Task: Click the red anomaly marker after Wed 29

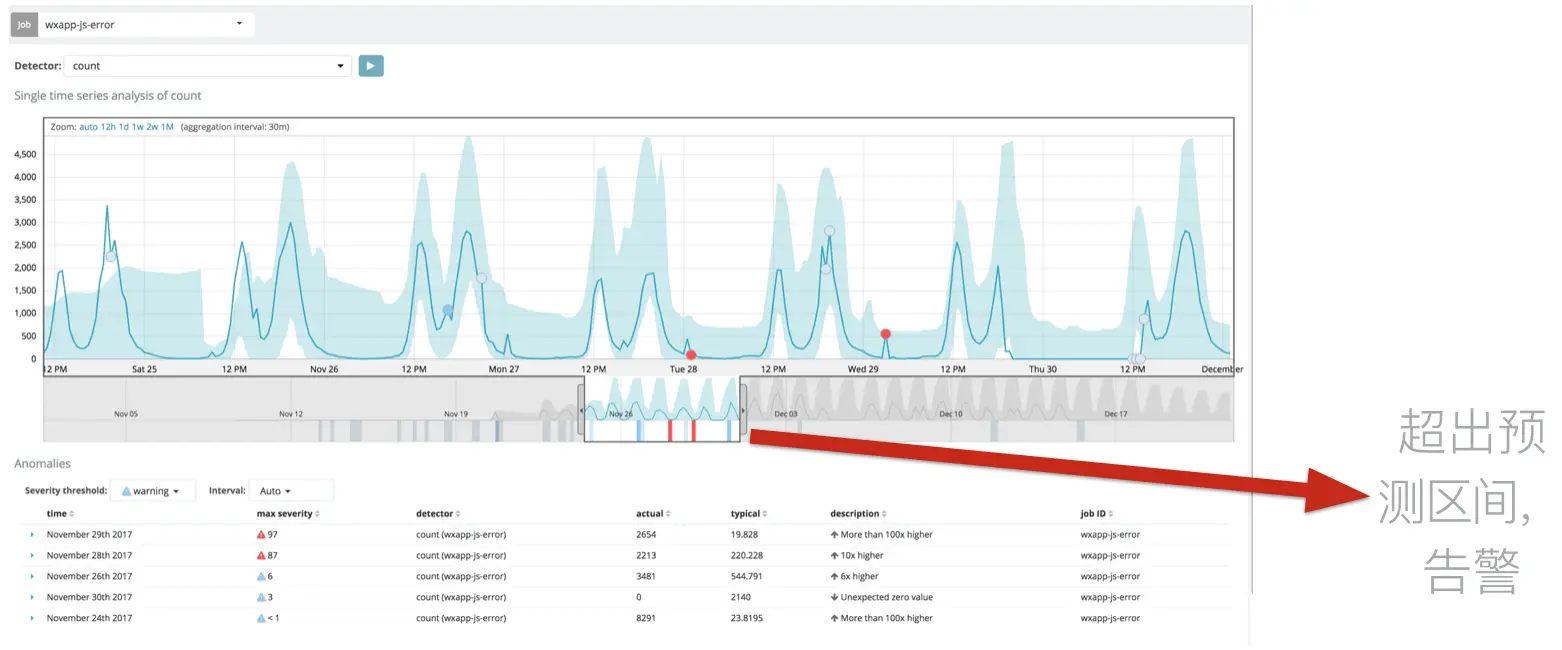Action: click(885, 334)
